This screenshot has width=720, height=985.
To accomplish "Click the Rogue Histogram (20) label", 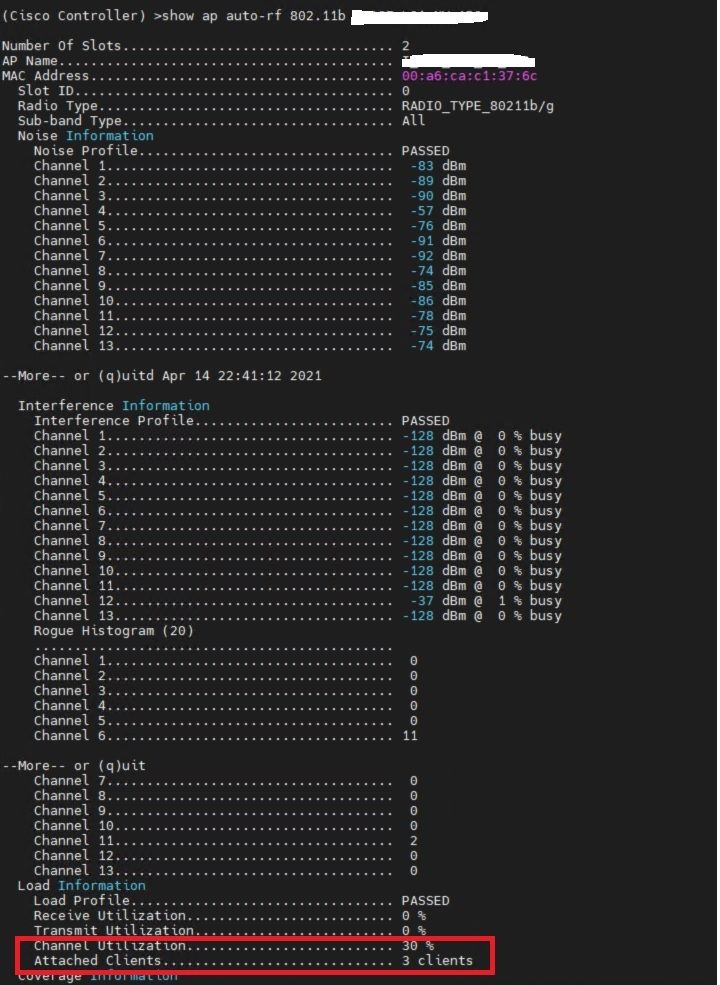I will click(x=113, y=631).
